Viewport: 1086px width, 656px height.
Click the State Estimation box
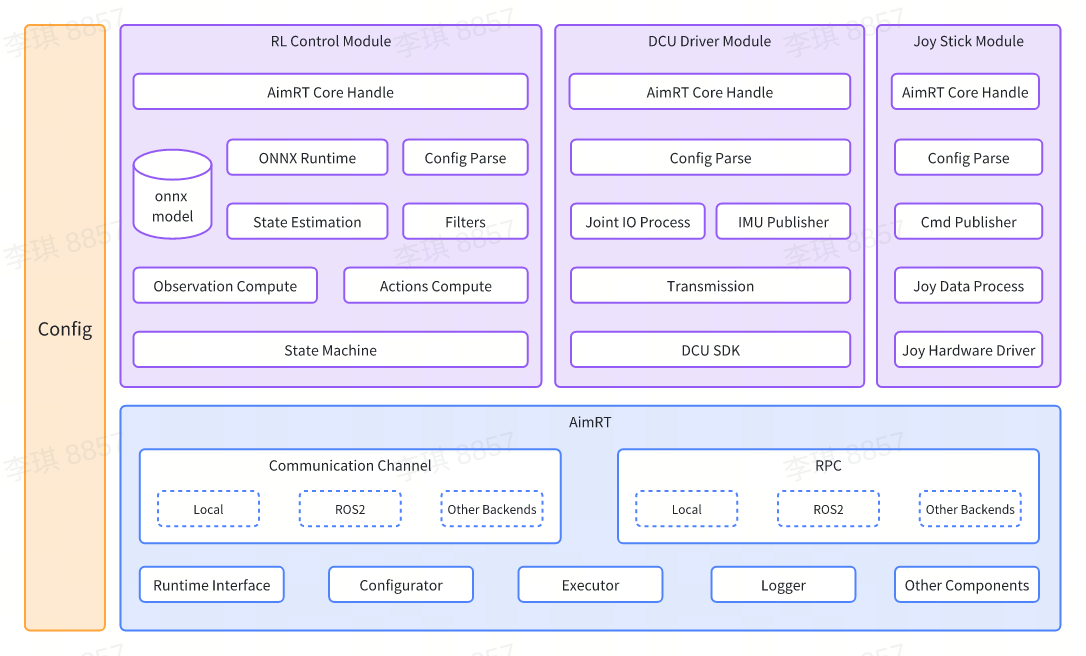point(308,222)
